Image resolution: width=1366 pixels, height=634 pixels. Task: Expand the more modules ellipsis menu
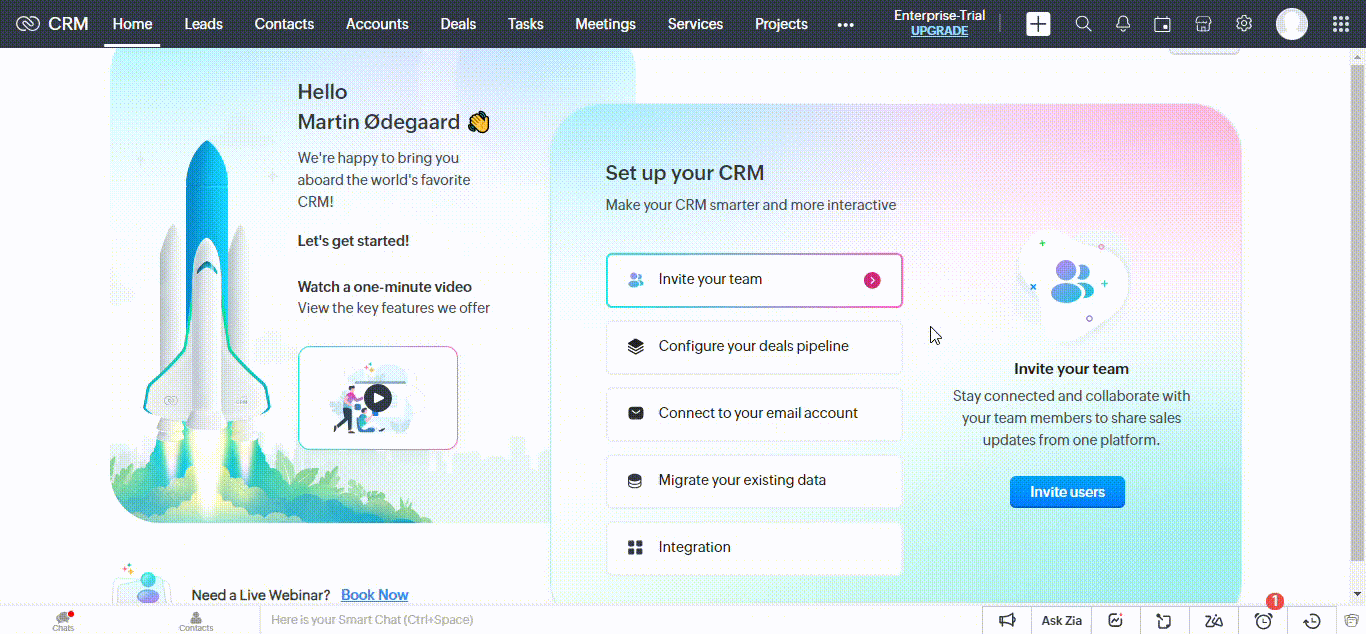845,24
